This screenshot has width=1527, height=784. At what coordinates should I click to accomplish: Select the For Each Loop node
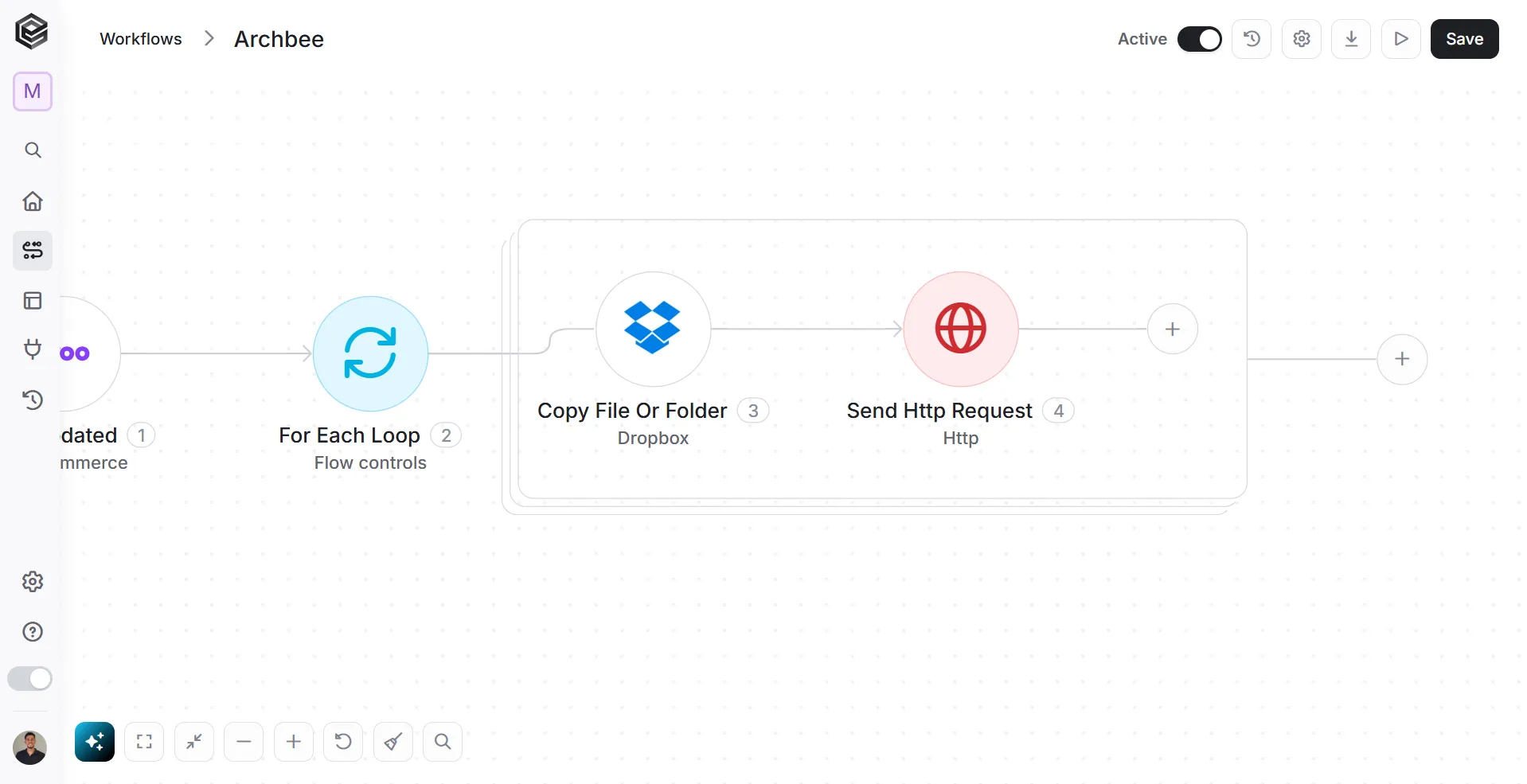click(x=370, y=353)
